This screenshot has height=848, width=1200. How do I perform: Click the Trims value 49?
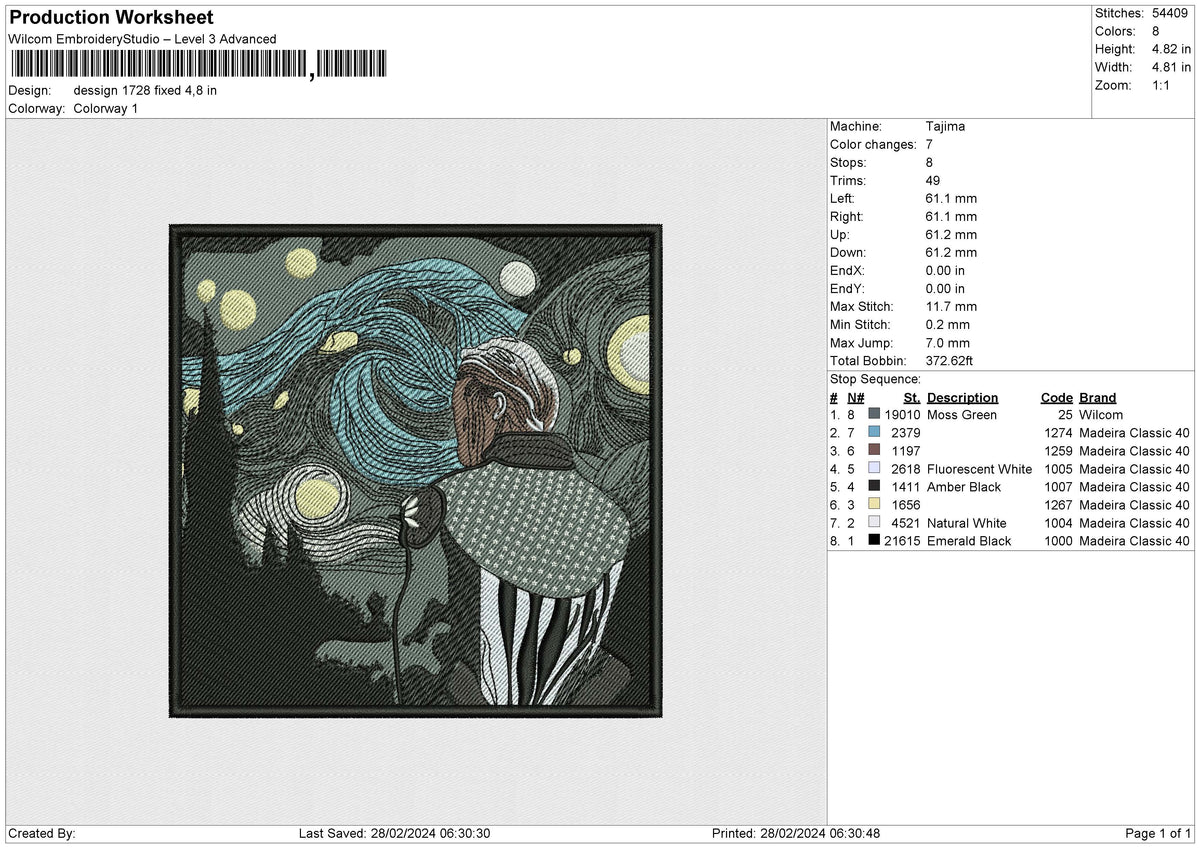click(934, 181)
